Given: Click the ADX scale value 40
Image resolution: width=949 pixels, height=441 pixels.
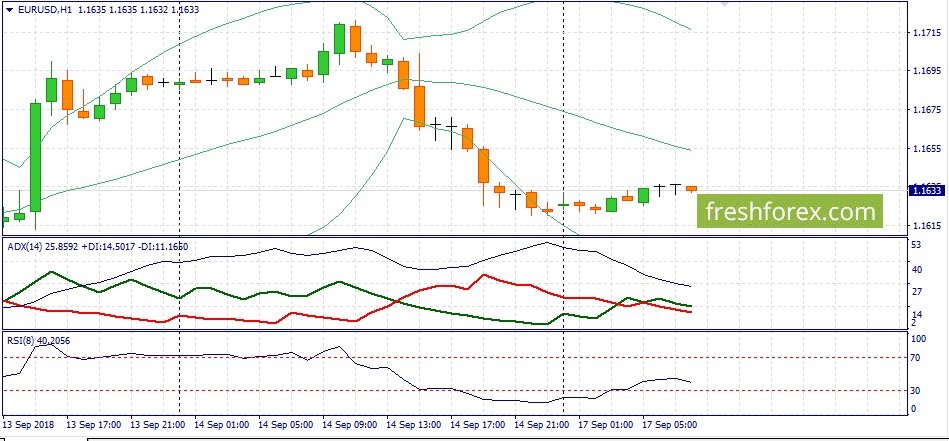Looking at the screenshot, I should point(916,269).
